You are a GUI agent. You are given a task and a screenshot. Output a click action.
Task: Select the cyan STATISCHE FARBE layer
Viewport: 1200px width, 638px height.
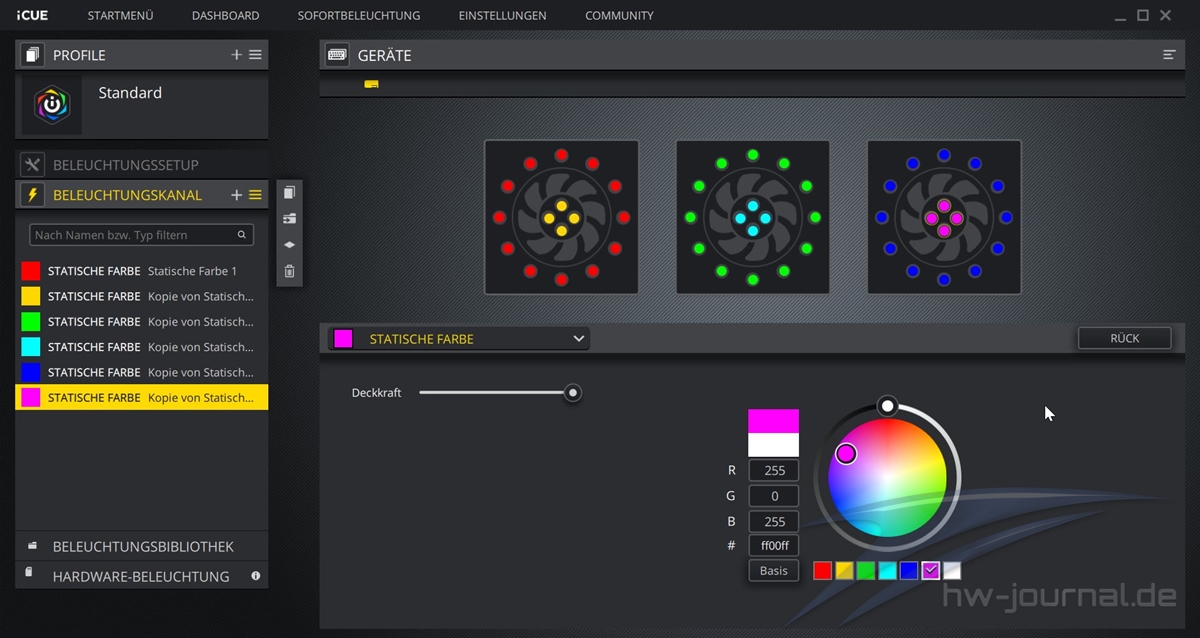(x=142, y=347)
